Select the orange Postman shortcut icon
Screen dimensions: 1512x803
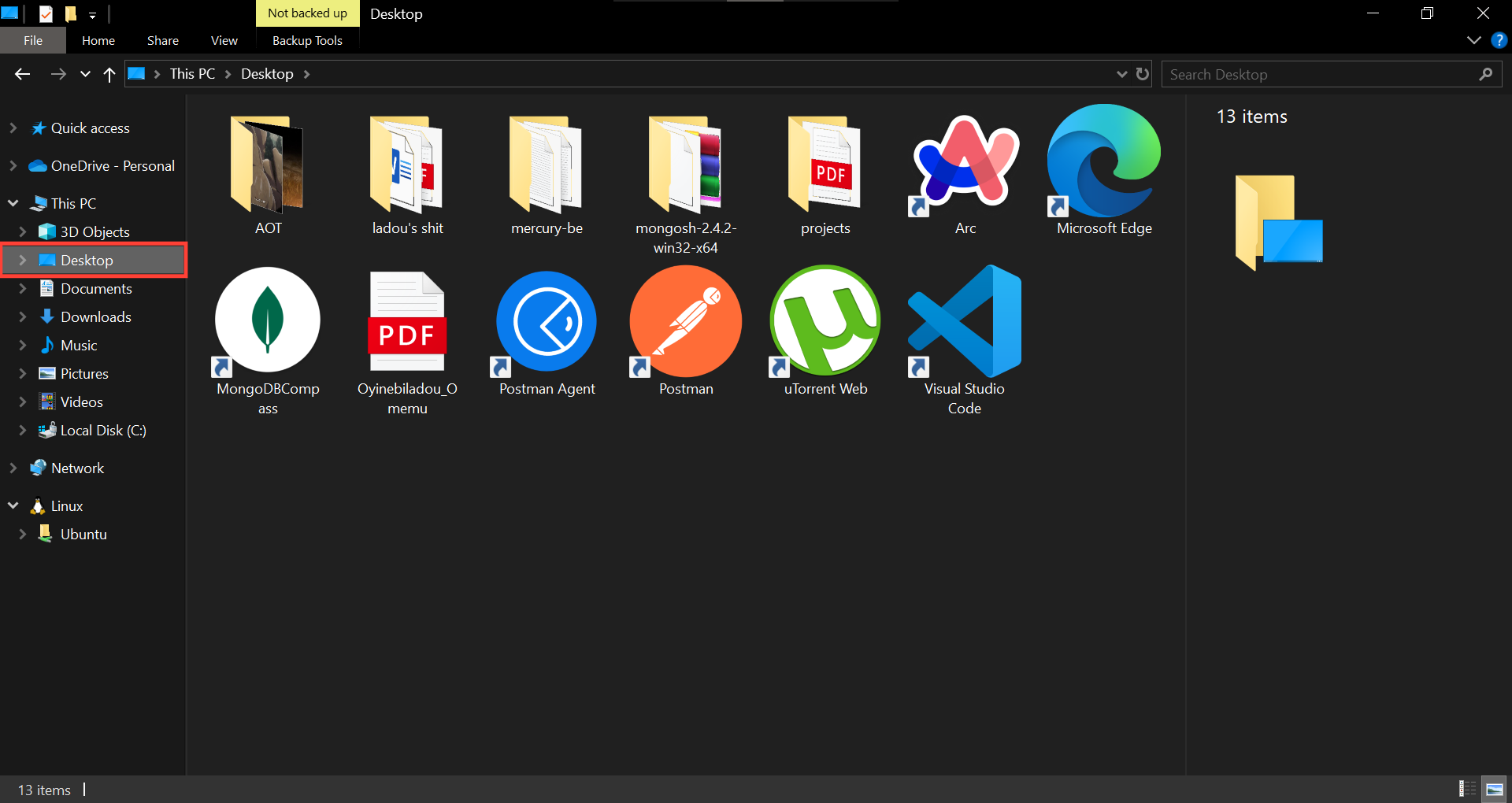coord(686,321)
